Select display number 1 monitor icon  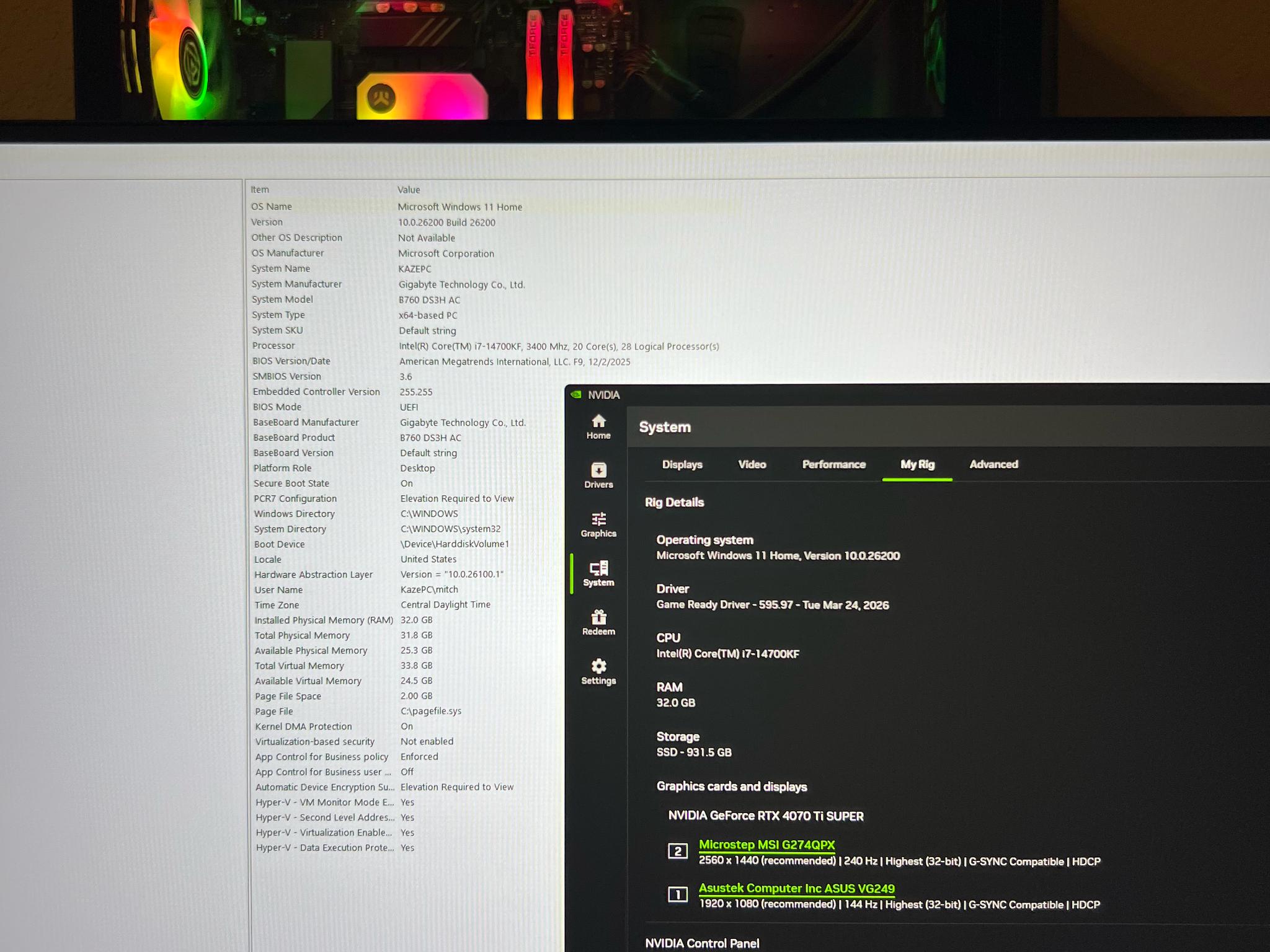(677, 894)
